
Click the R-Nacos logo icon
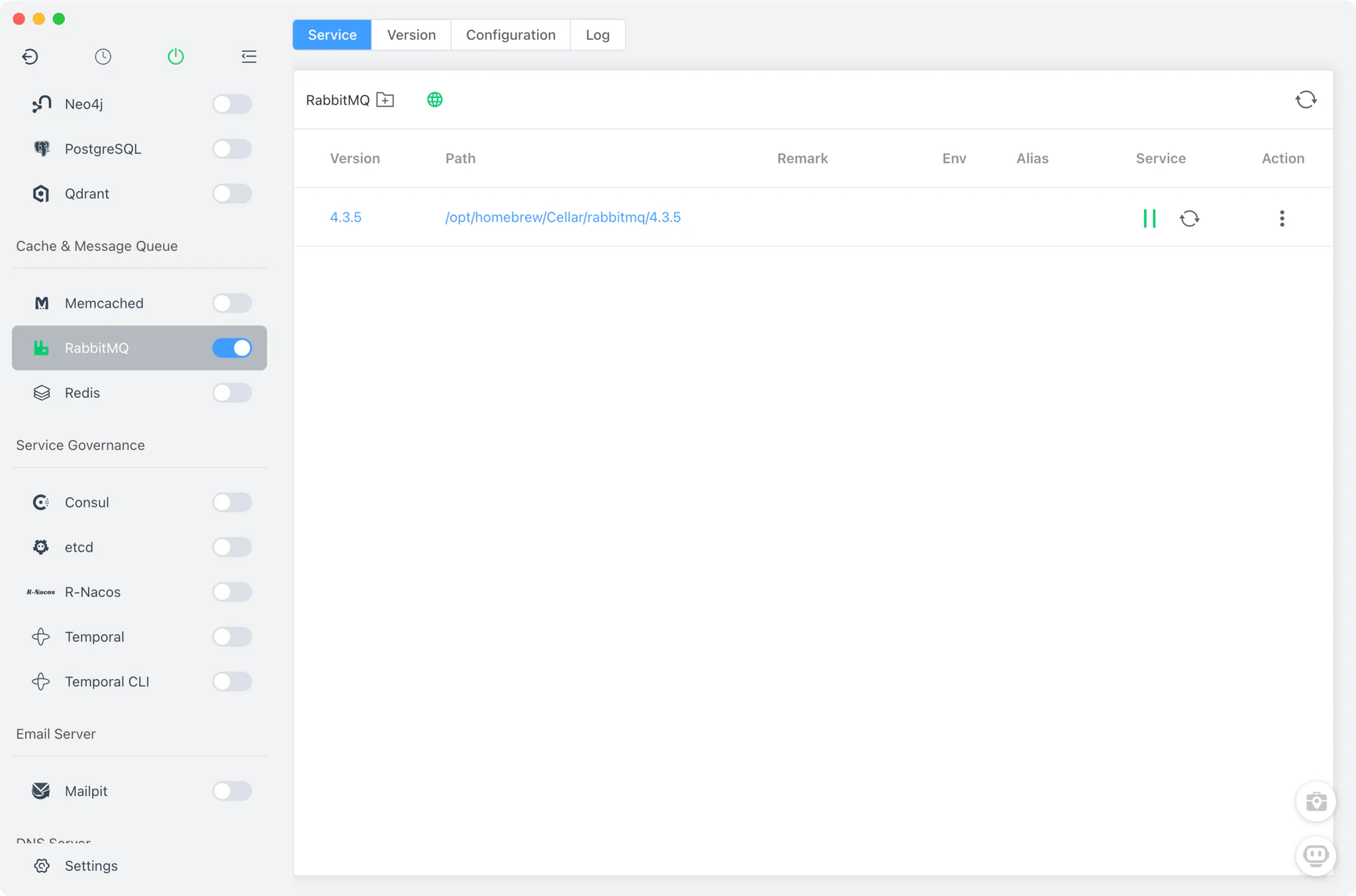click(41, 592)
